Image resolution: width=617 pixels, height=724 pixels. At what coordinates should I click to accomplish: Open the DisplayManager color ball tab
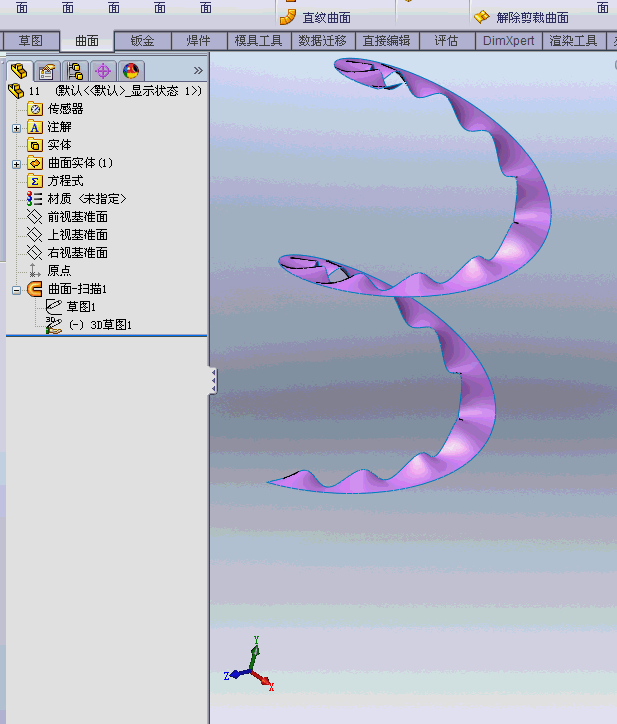tap(131, 71)
